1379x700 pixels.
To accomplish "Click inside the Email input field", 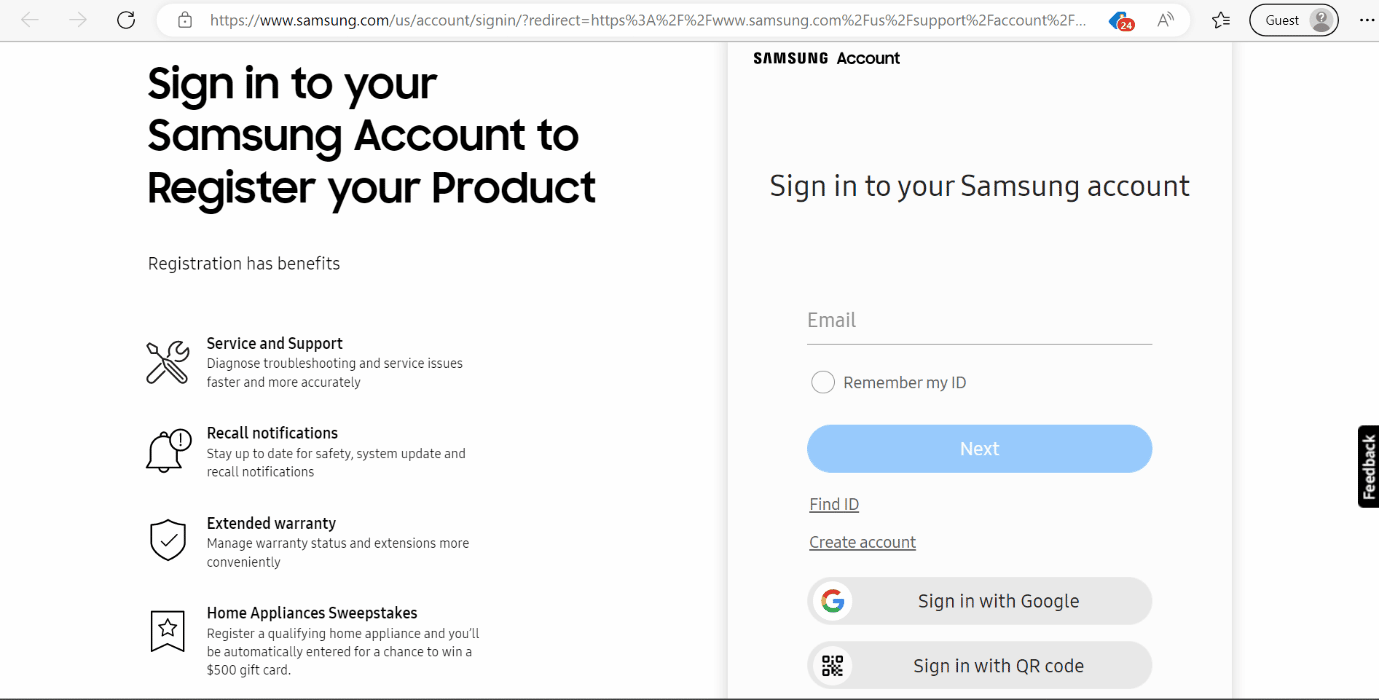I will pyautogui.click(x=978, y=320).
